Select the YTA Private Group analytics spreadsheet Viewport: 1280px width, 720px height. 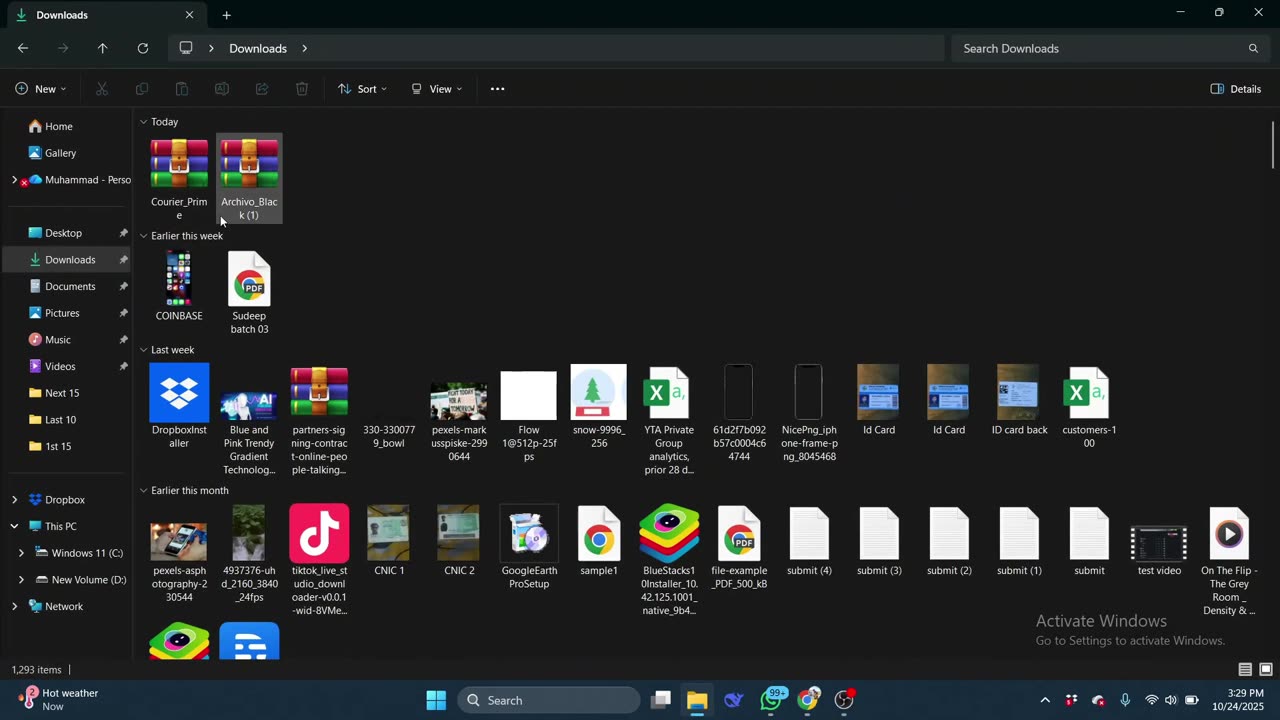(x=669, y=420)
